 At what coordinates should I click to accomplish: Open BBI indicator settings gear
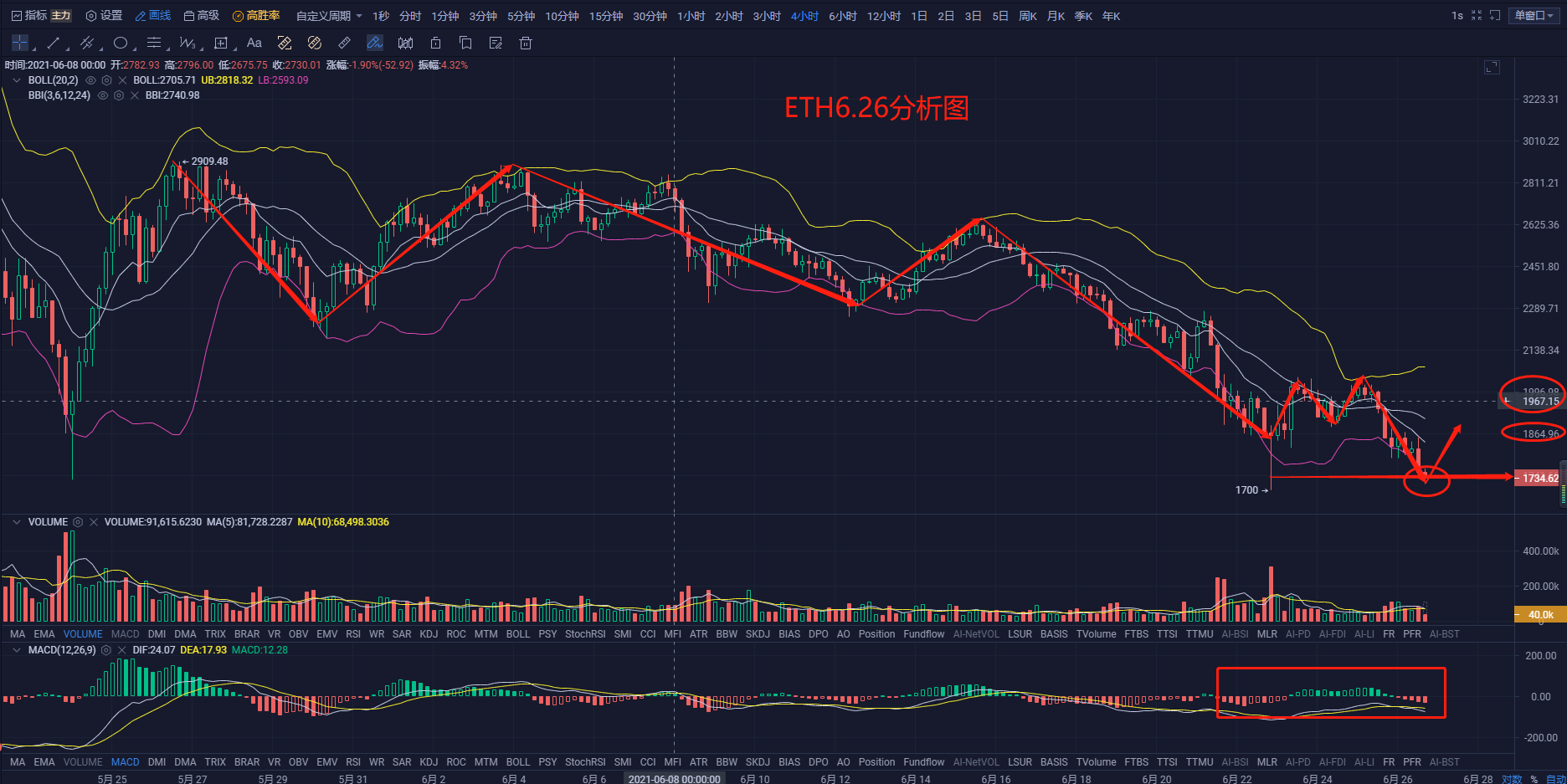pos(119,95)
